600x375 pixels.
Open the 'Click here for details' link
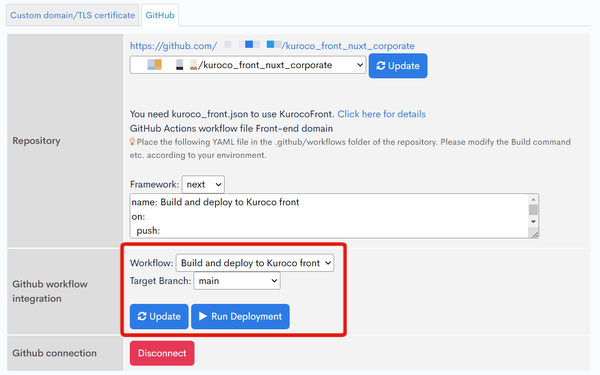382,114
